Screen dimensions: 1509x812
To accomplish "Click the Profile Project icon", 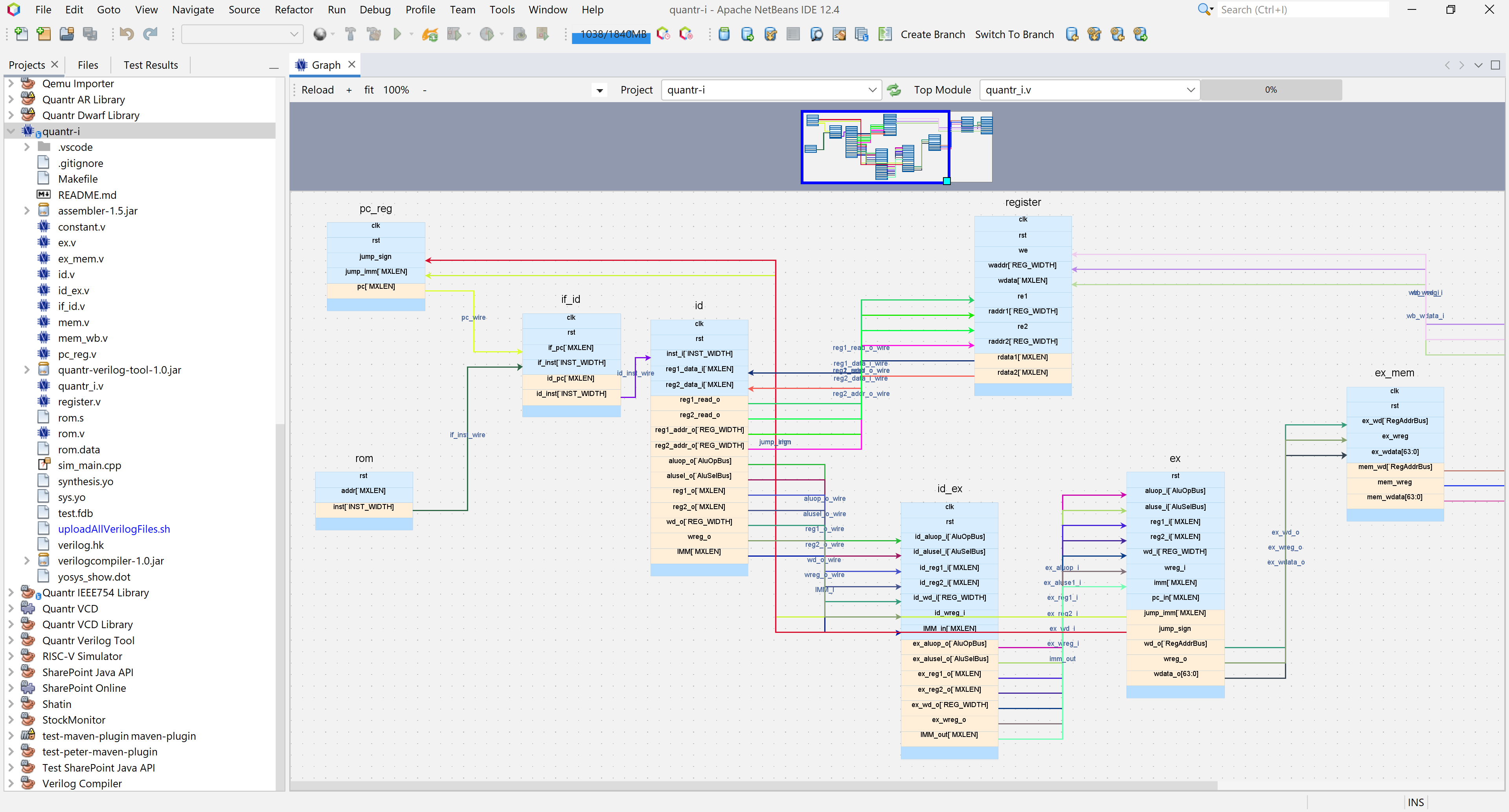I will point(487,34).
